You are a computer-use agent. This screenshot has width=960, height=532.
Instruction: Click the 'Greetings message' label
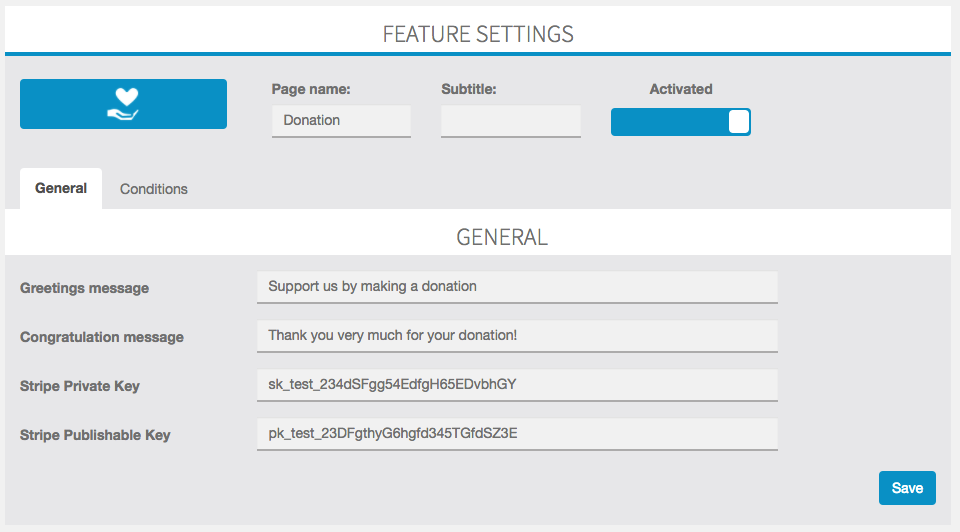[84, 288]
